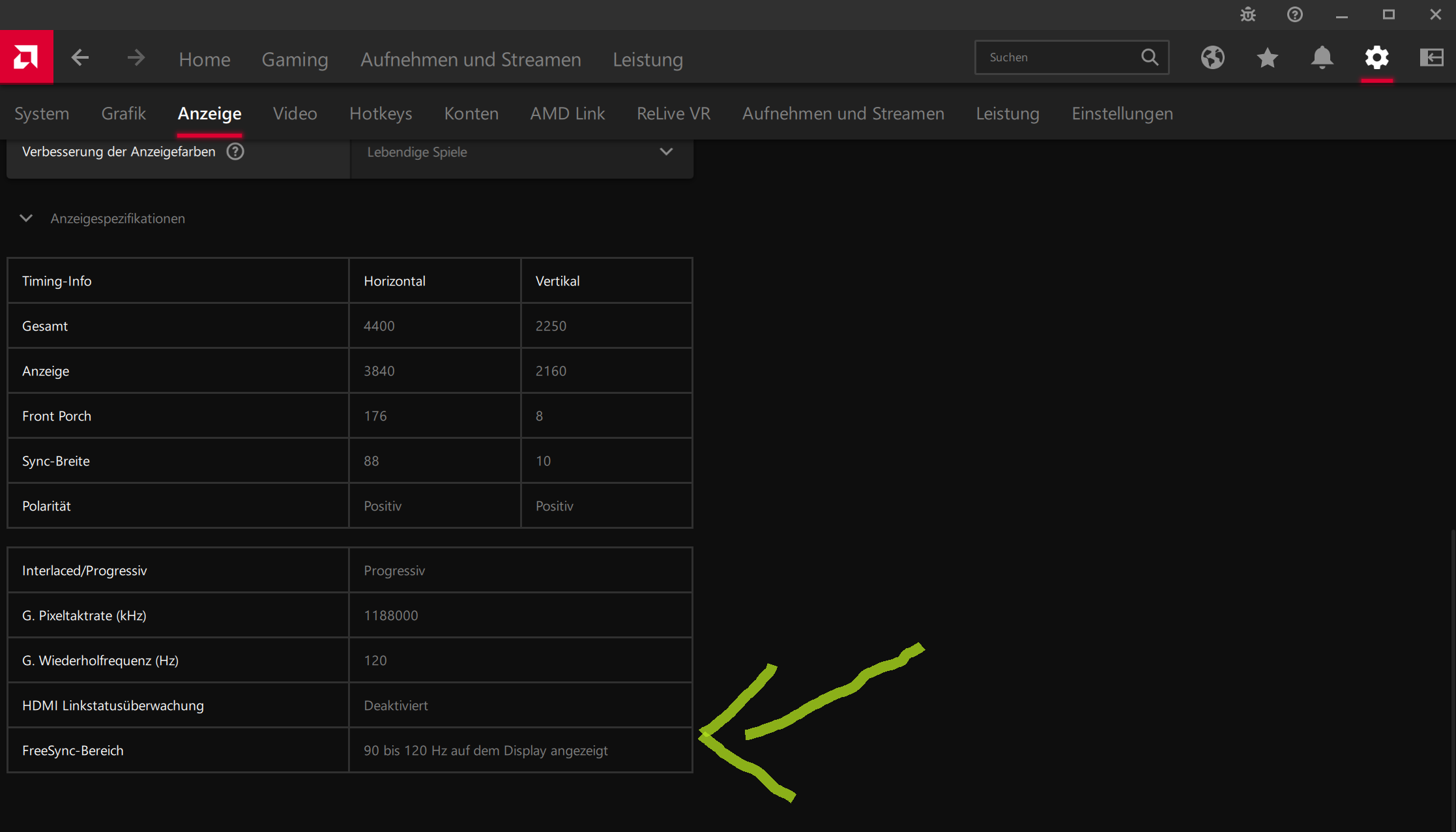Click the HDMI Linkstatusüberwachung value Deaktiviert
The height and width of the screenshot is (832, 1456).
tap(396, 706)
